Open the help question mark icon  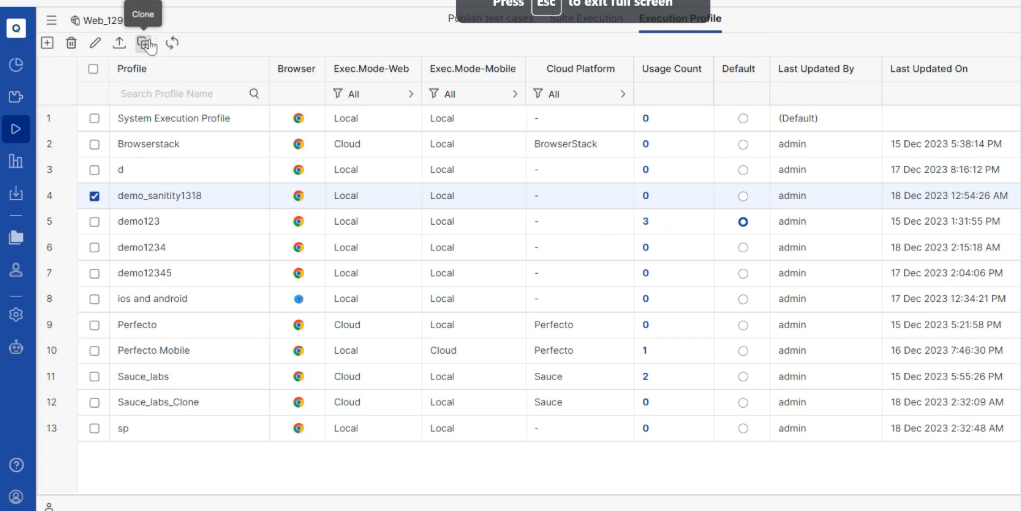point(16,465)
